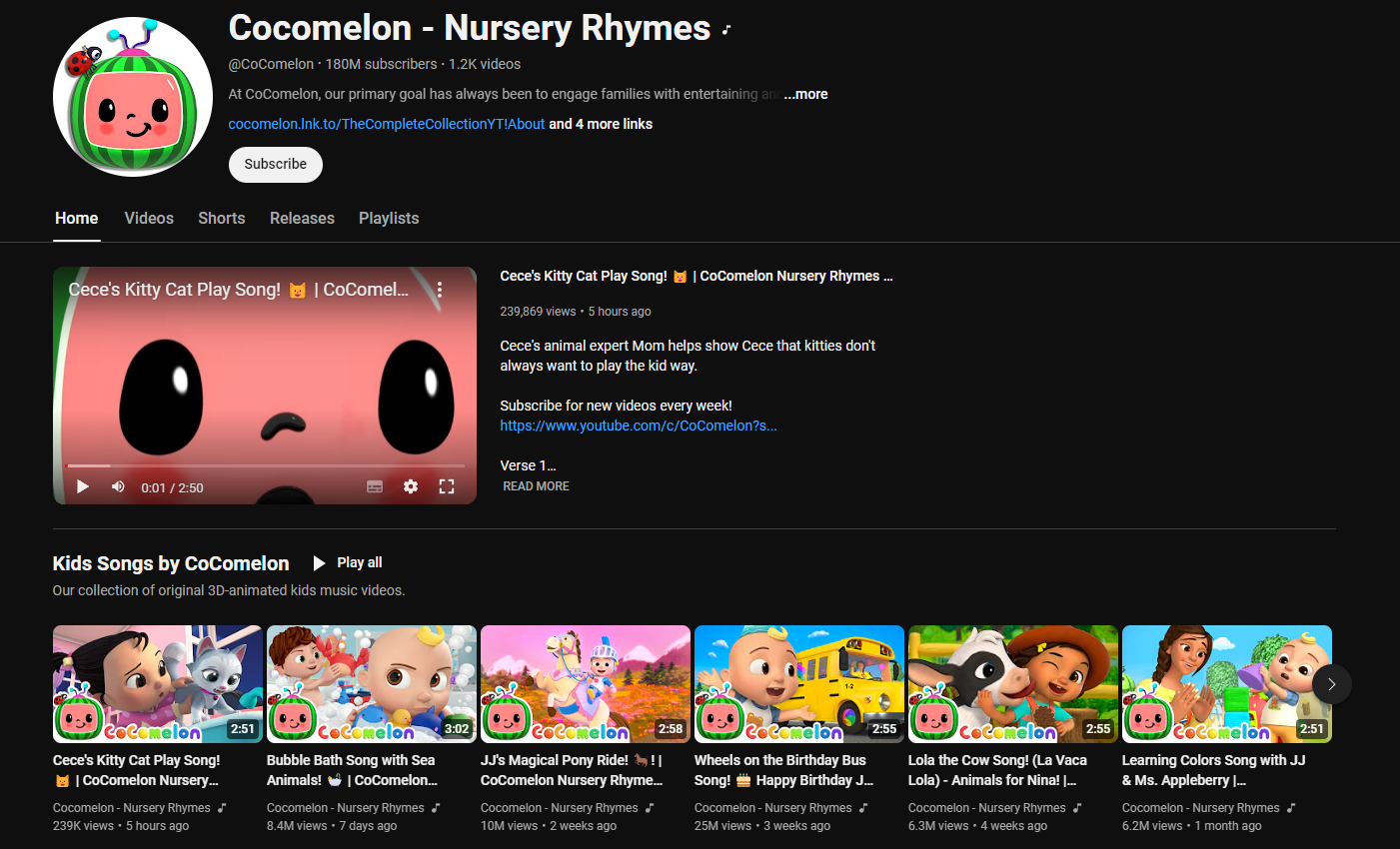Screen dimensions: 1400x849
Task: Click the music note next to Cocomelon - Nursery Rhymes attribution
Action: [x=222, y=807]
